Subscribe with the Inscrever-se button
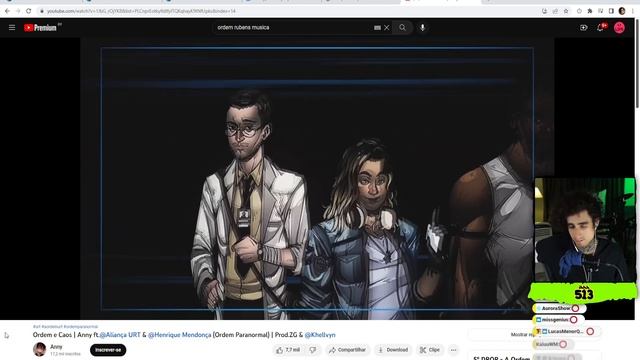This screenshot has height=360, width=640. coord(108,350)
